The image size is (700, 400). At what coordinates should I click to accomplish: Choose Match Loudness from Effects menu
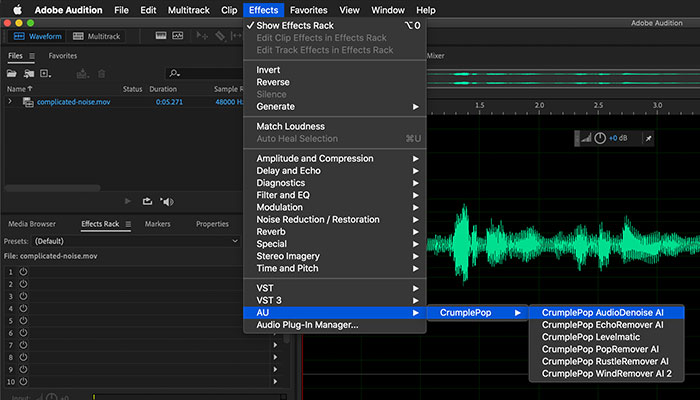[x=334, y=126]
